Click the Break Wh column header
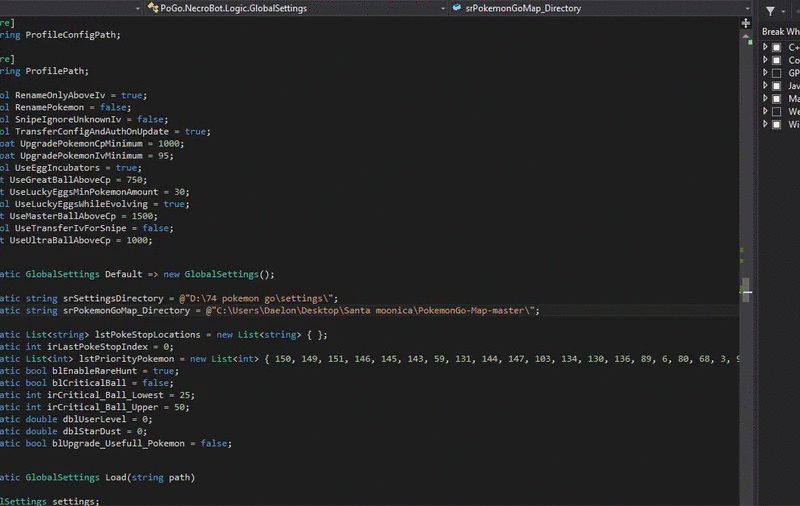 coord(781,32)
